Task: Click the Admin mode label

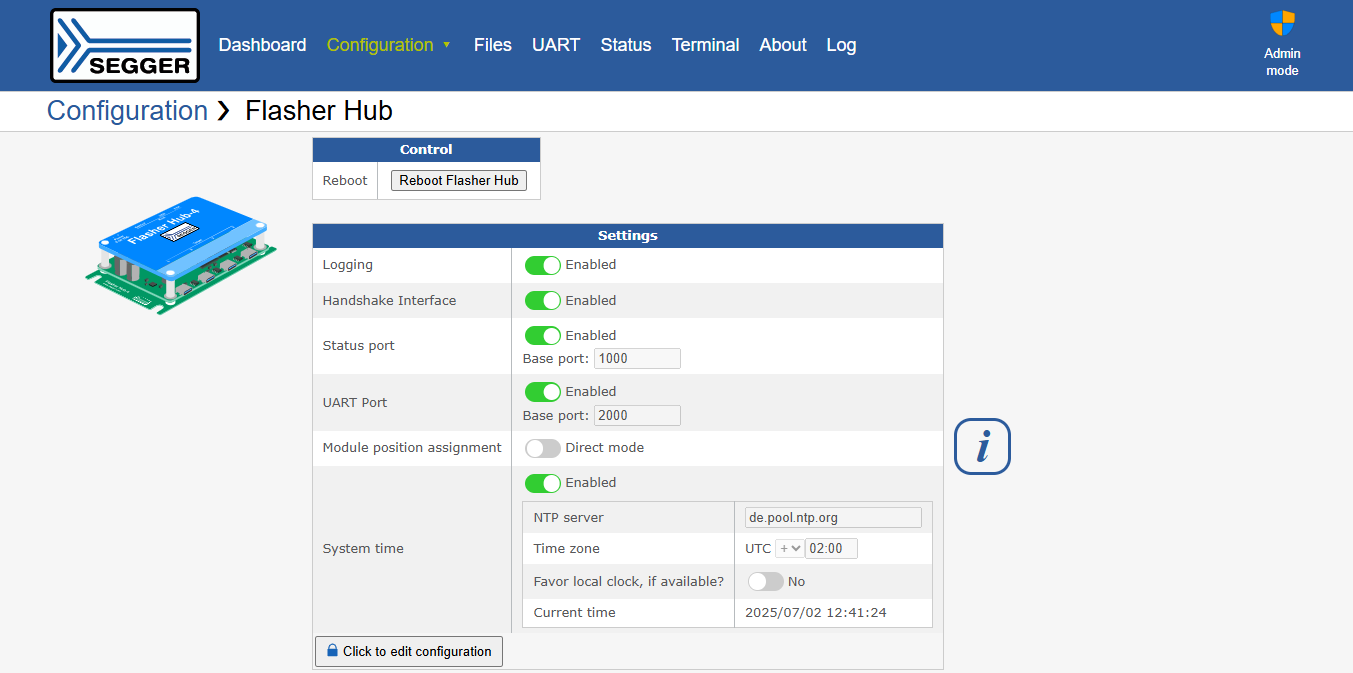Action: (1282, 62)
